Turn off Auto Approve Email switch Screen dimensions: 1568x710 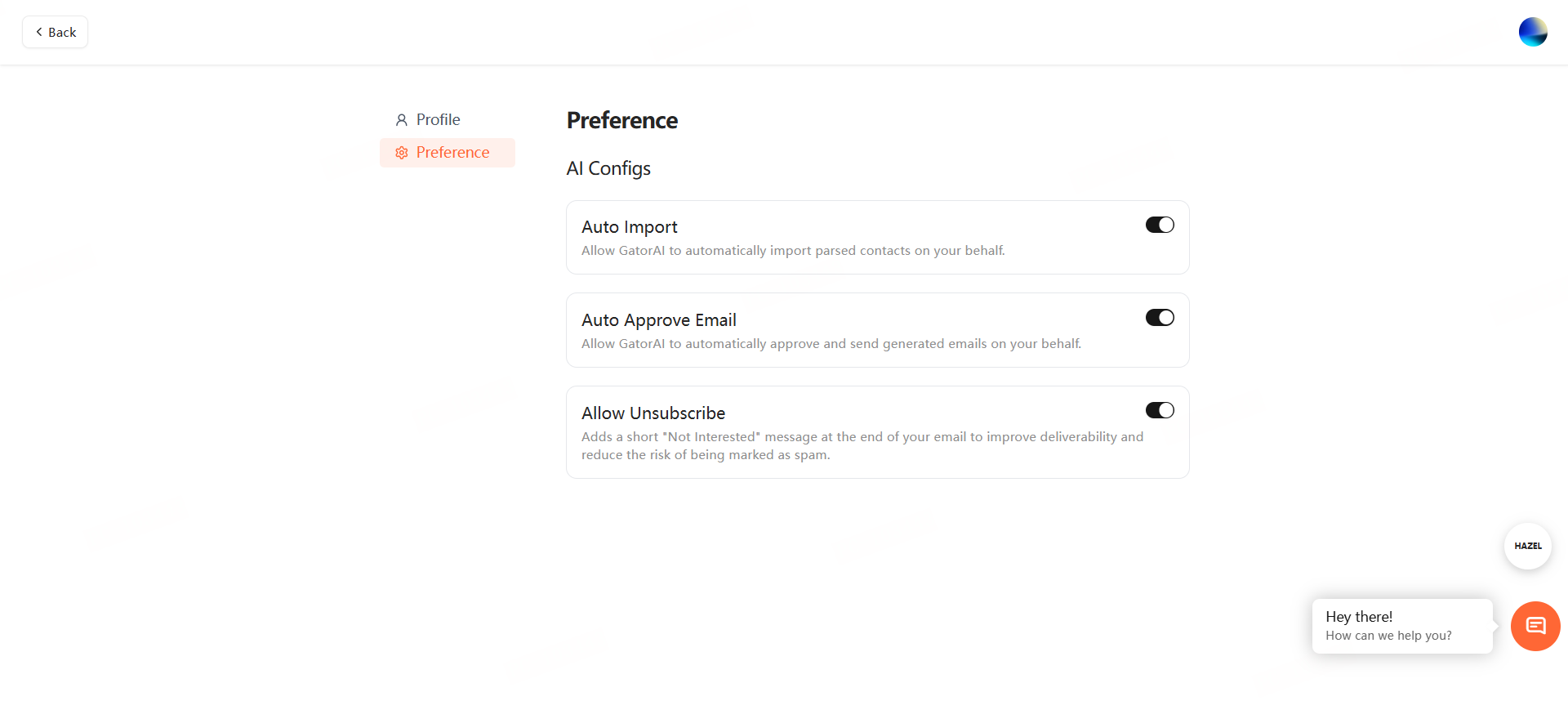1159,318
